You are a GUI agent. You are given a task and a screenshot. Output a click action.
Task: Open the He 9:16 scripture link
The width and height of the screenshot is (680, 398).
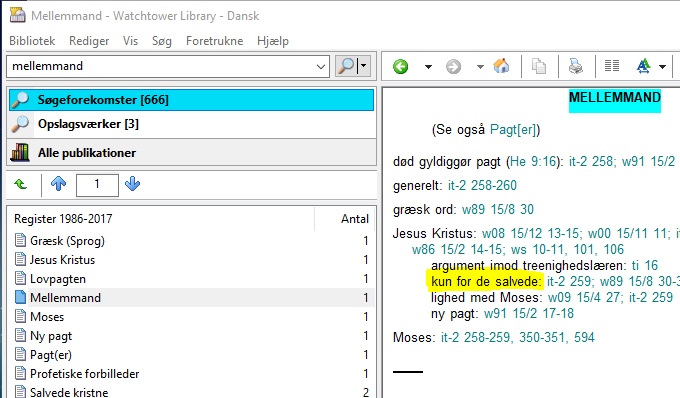point(533,162)
